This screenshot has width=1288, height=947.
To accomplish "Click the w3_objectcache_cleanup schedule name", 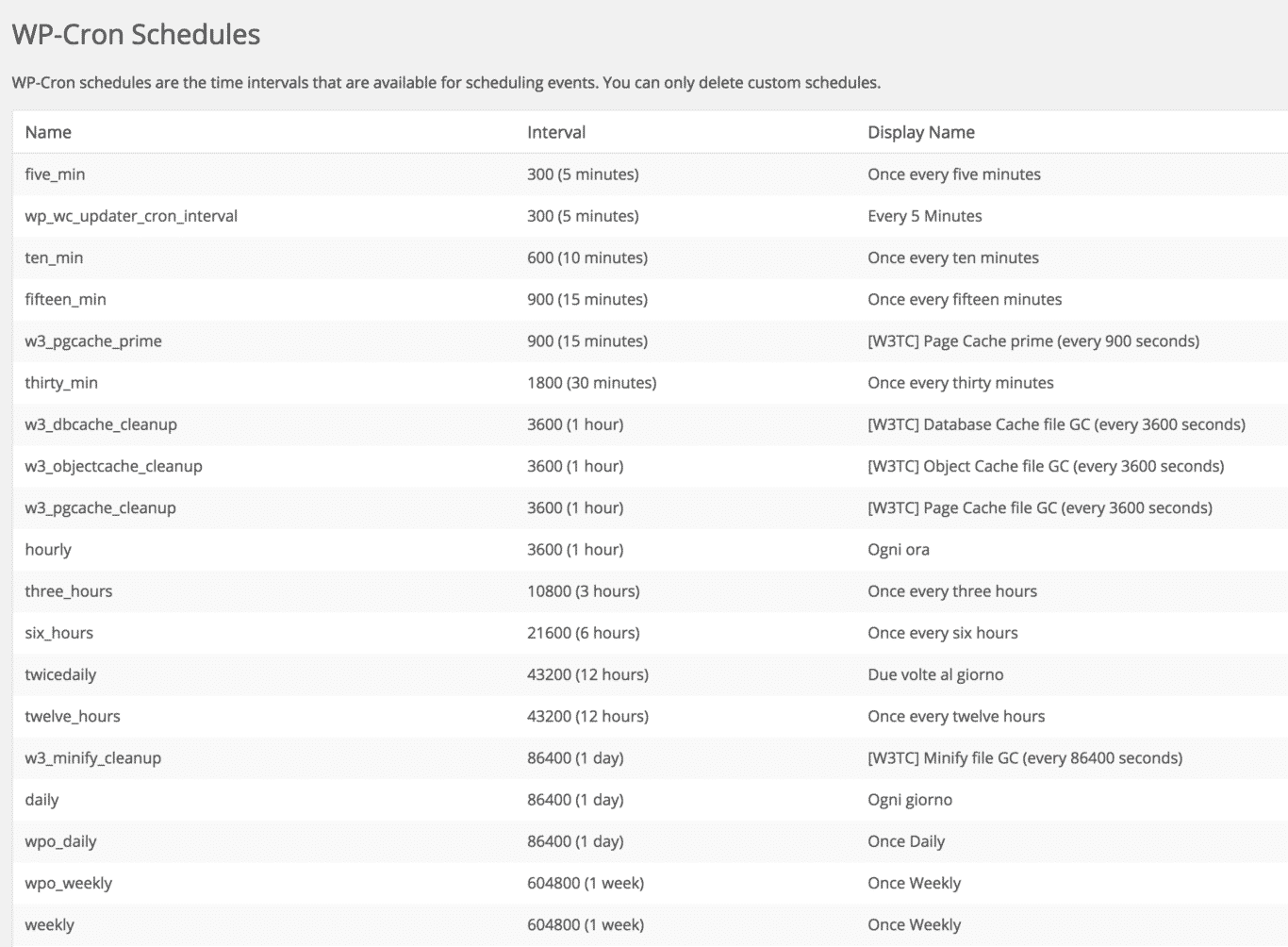I will 113,466.
